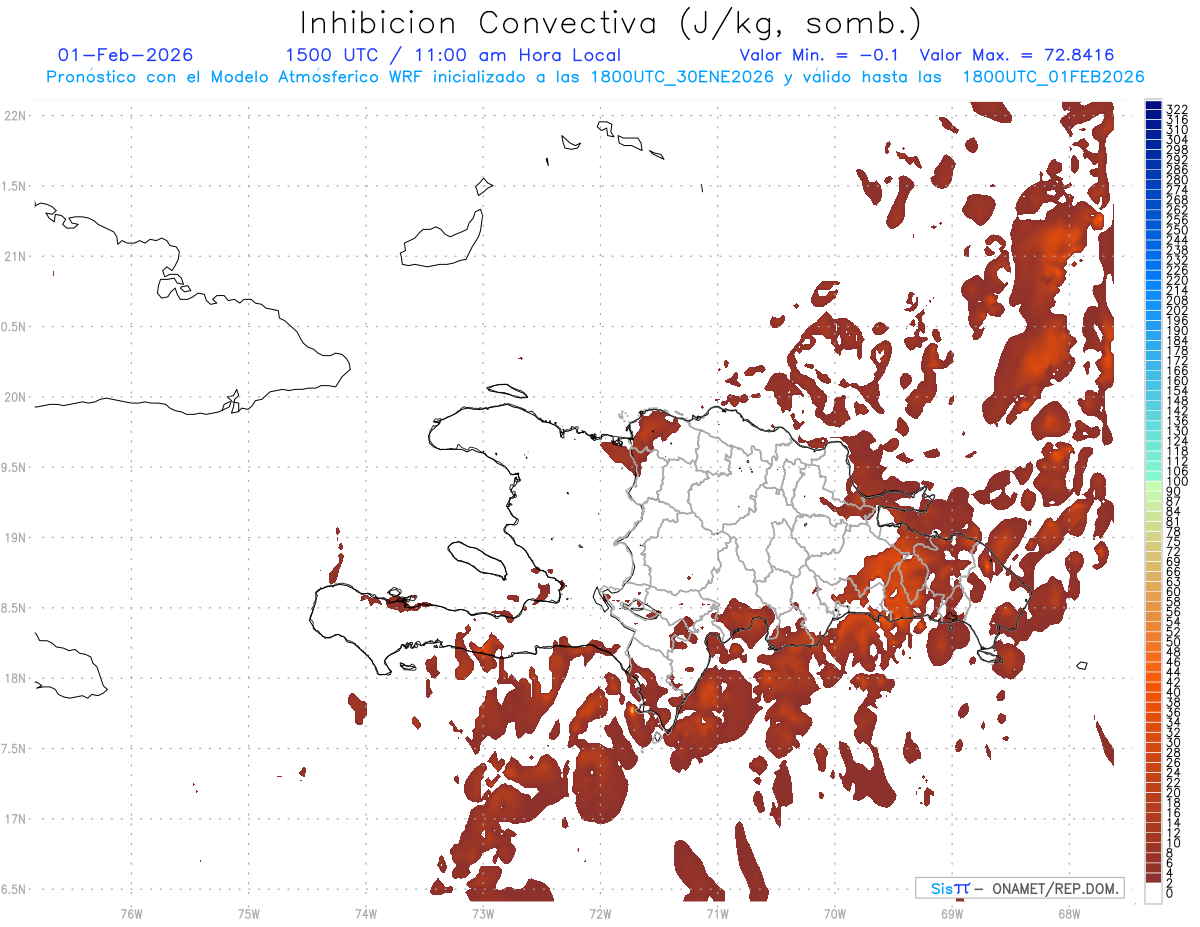Click the '19N' latitude label
The image size is (1200, 927).
tap(14, 537)
